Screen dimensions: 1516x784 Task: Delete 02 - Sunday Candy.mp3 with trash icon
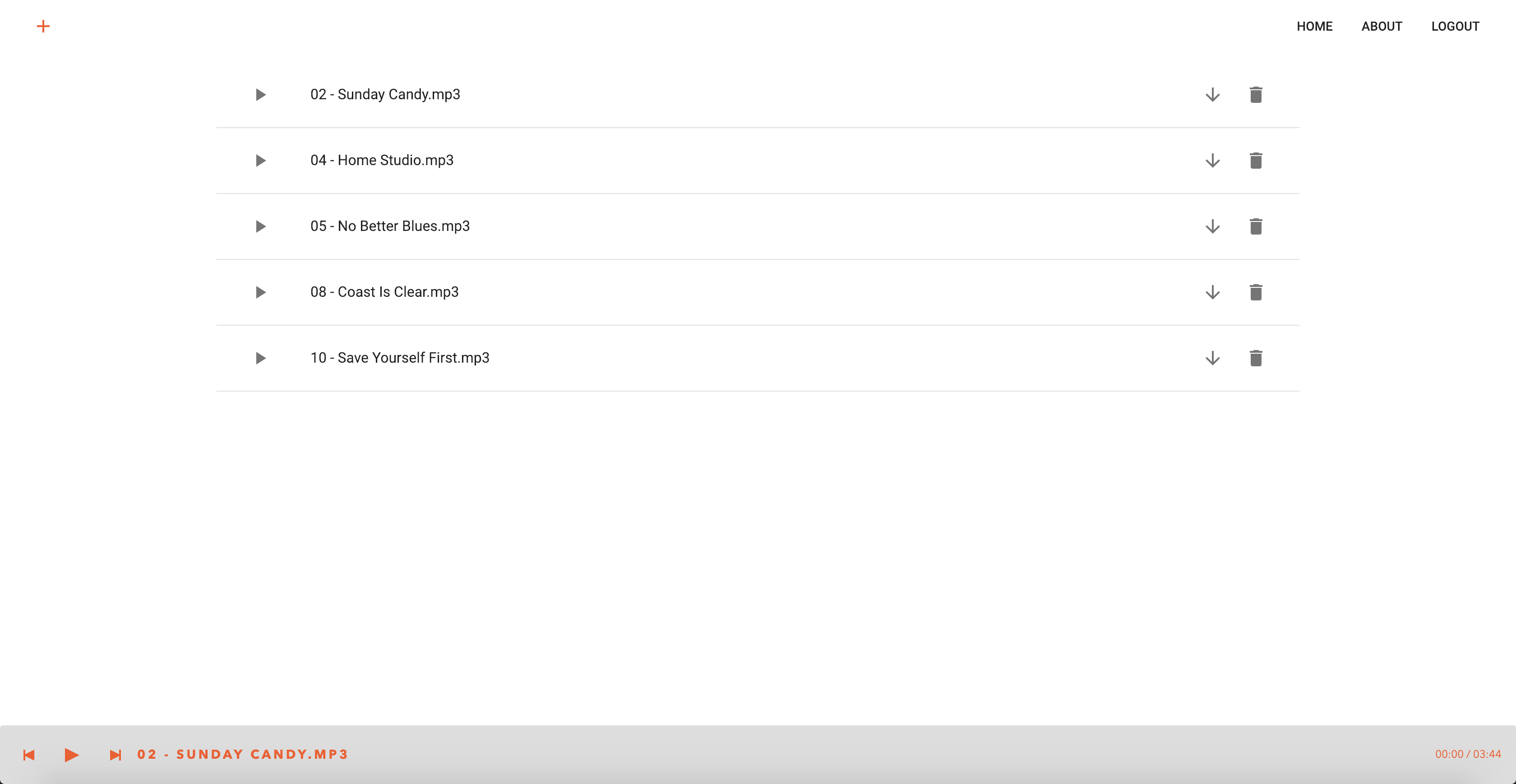coord(1256,95)
